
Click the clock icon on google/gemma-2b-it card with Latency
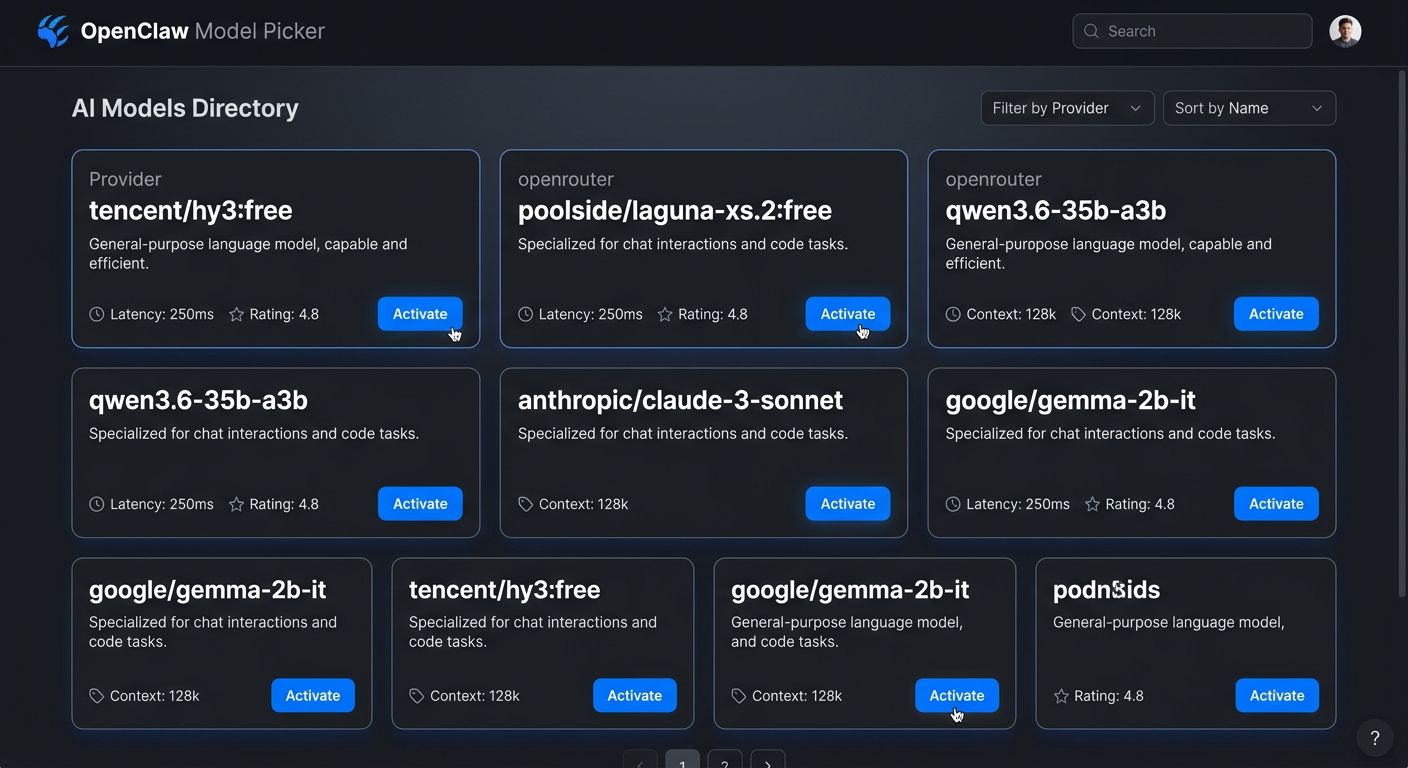[953, 504]
